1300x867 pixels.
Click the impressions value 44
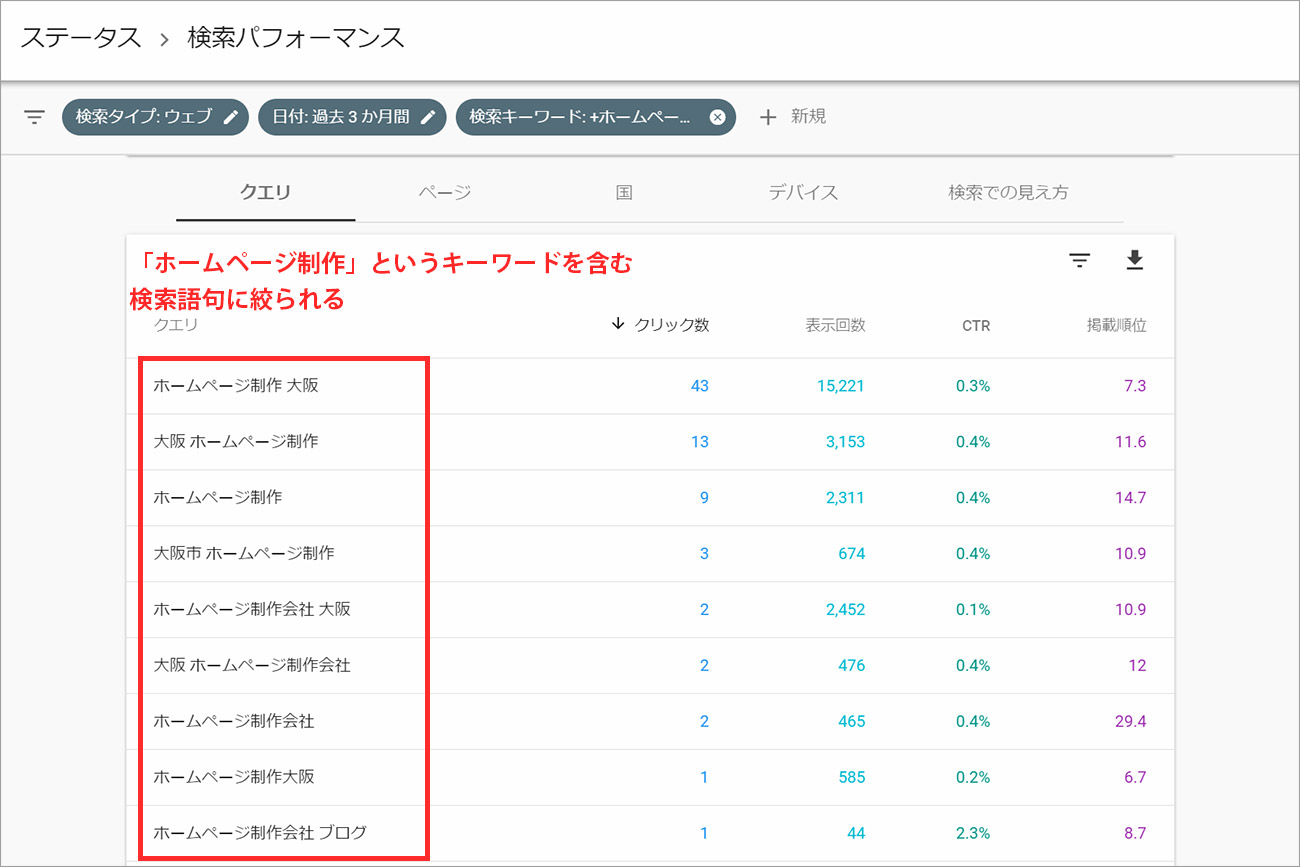(x=856, y=834)
